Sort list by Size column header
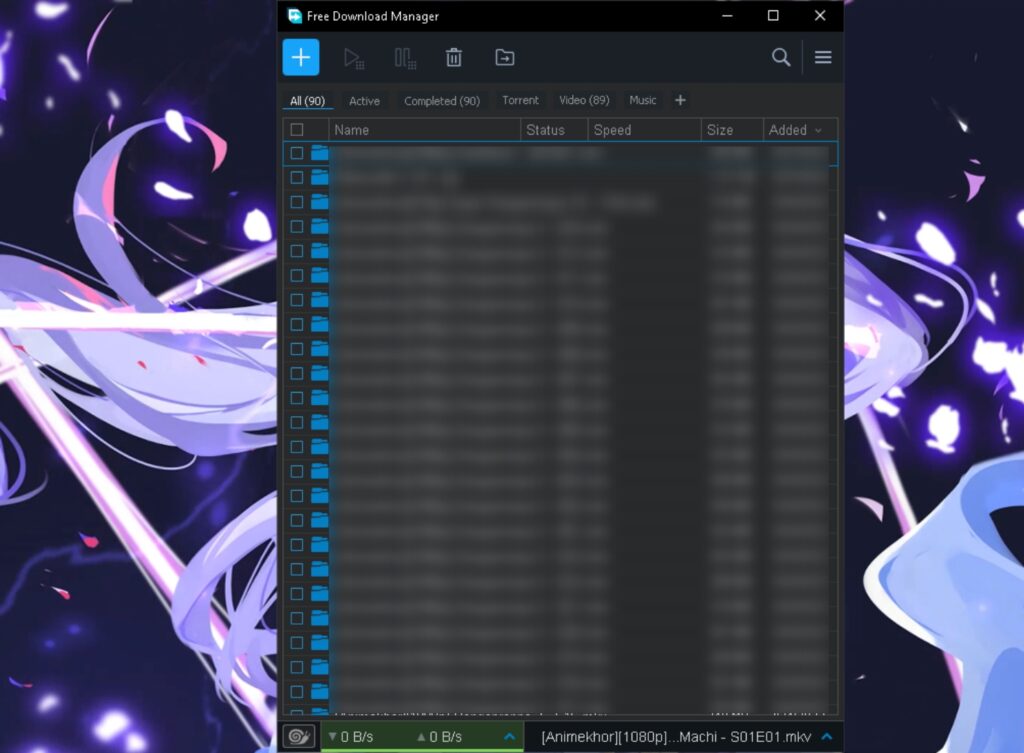 pos(732,130)
